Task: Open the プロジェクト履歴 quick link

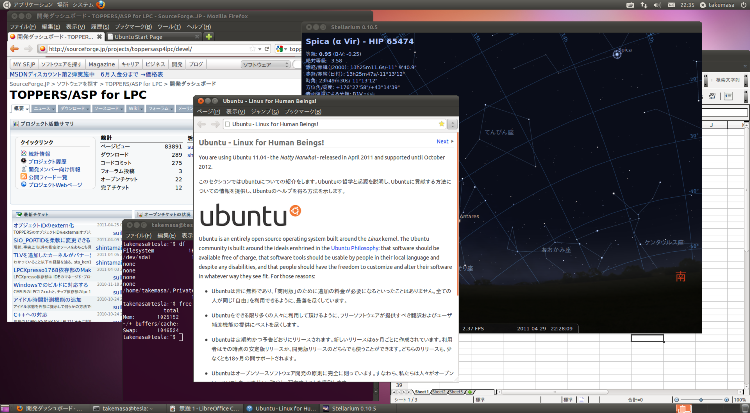Action: tap(47, 161)
